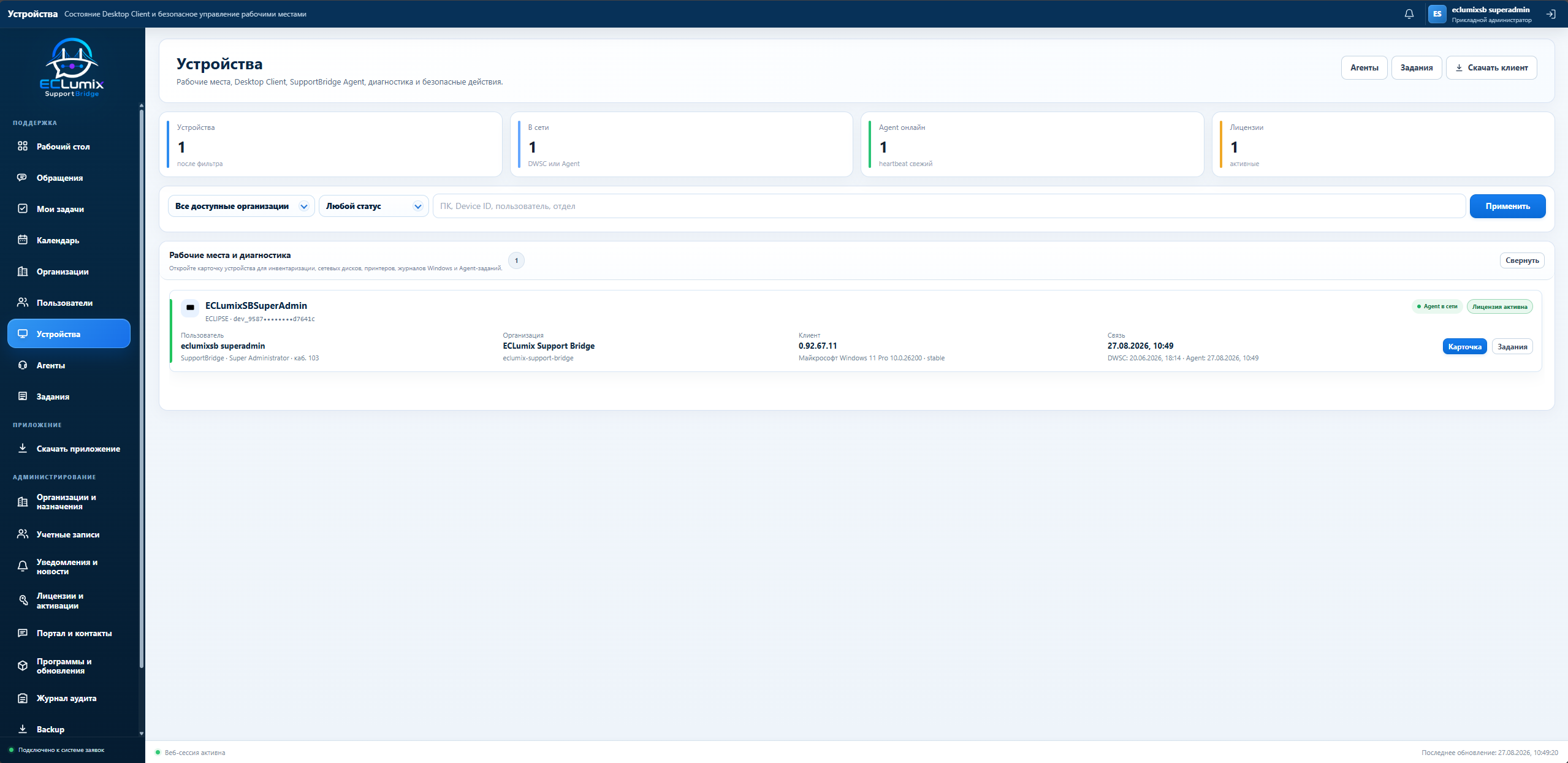Image resolution: width=1568 pixels, height=763 pixels.
Task: Click the ECLumixSBSuperAdmin device name
Action: click(256, 306)
